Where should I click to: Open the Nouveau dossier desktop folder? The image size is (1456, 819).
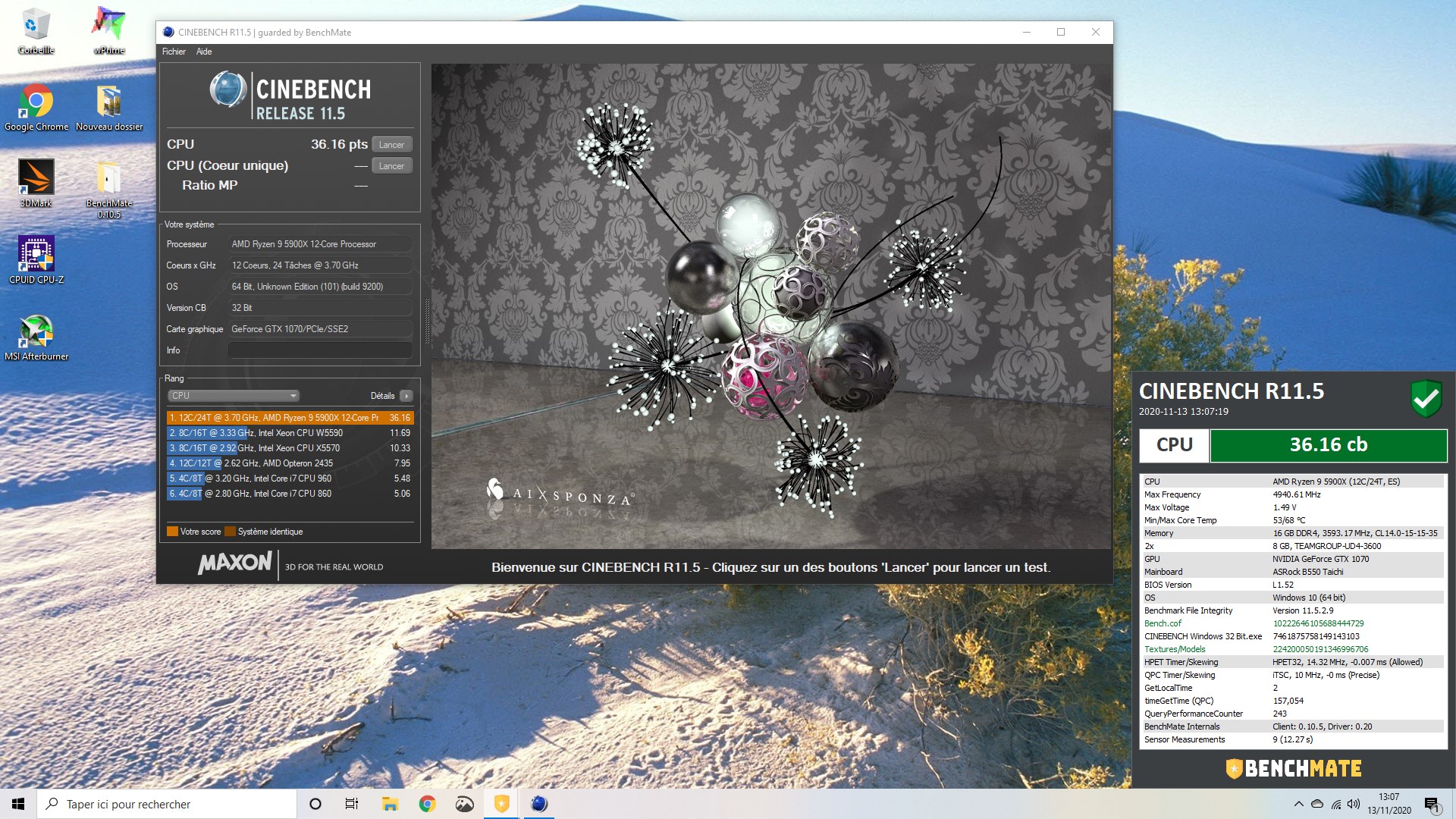tap(108, 107)
